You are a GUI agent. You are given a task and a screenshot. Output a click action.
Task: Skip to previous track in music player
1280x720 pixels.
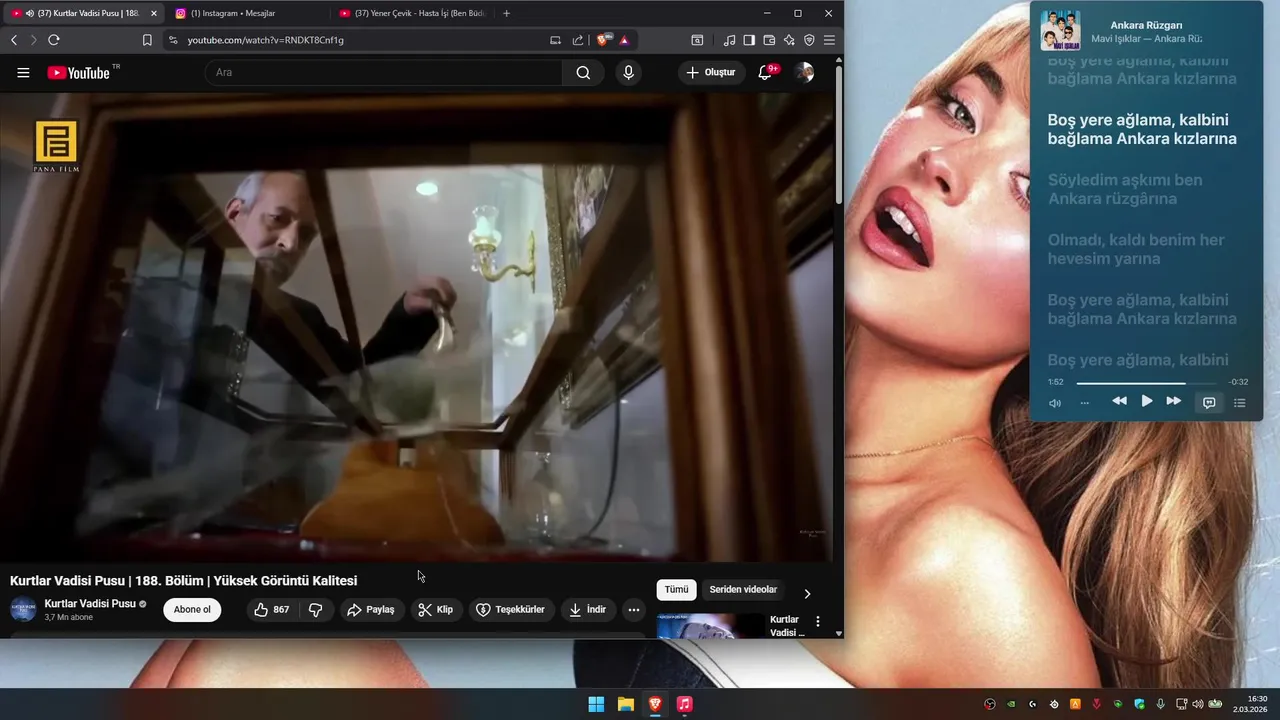pos(1119,402)
